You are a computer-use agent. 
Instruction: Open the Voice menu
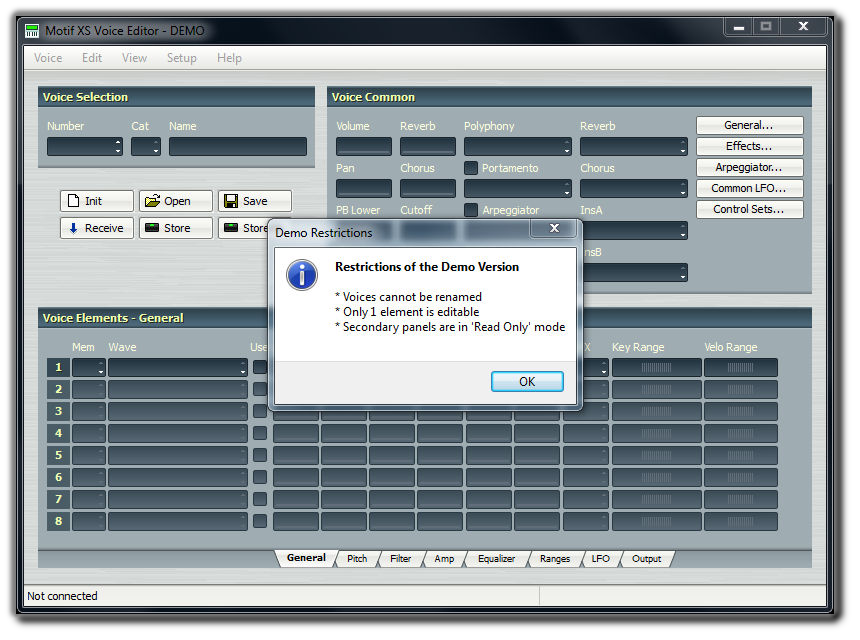point(48,58)
